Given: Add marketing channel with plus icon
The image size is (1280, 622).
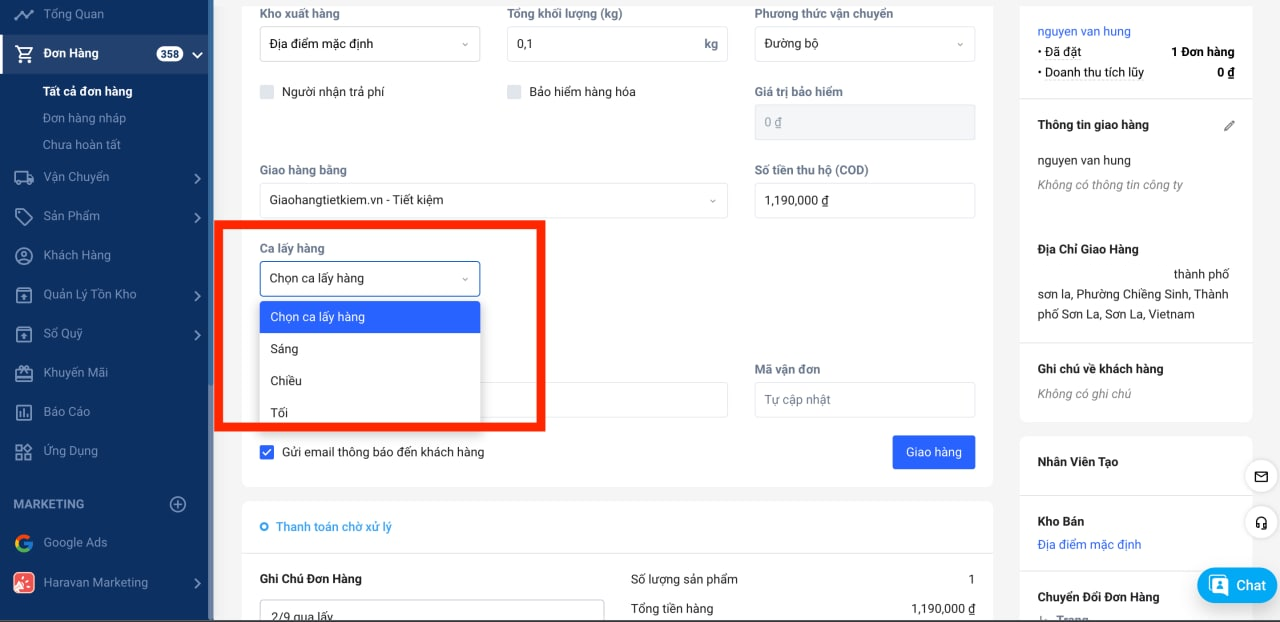Looking at the screenshot, I should 178,504.
